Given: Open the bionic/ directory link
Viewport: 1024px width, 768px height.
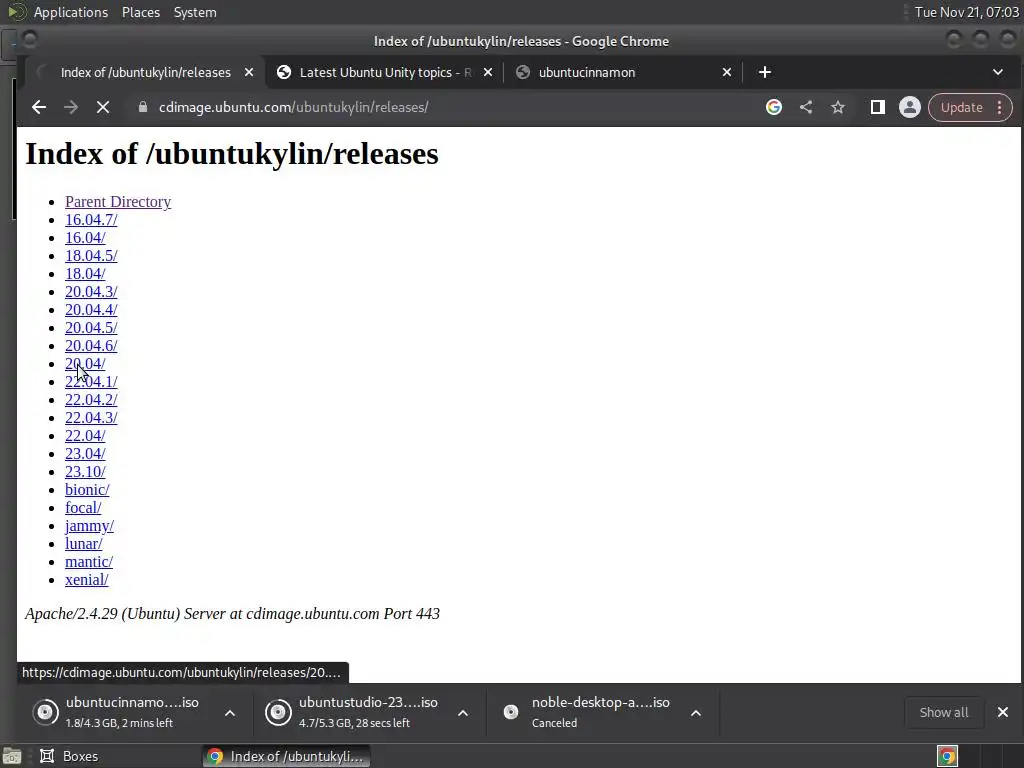Looking at the screenshot, I should tap(88, 490).
